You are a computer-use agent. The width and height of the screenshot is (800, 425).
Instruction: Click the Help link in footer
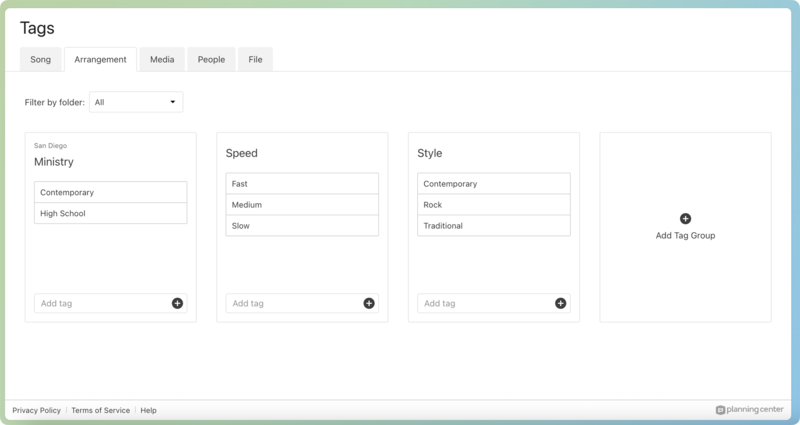tap(148, 410)
